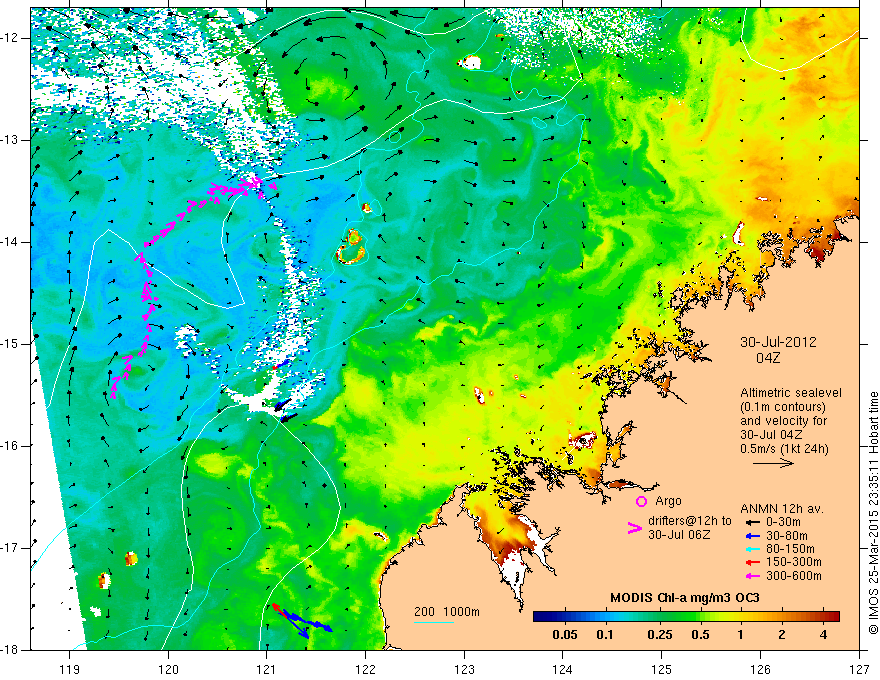Click the red 150-300m legend arrow

[752, 562]
